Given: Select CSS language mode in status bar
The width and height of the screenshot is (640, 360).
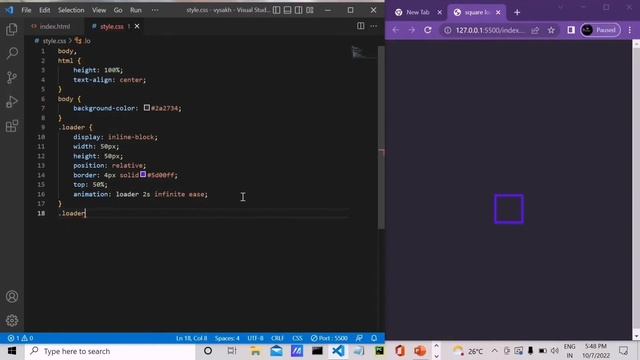Looking at the screenshot, I should click(x=297, y=338).
